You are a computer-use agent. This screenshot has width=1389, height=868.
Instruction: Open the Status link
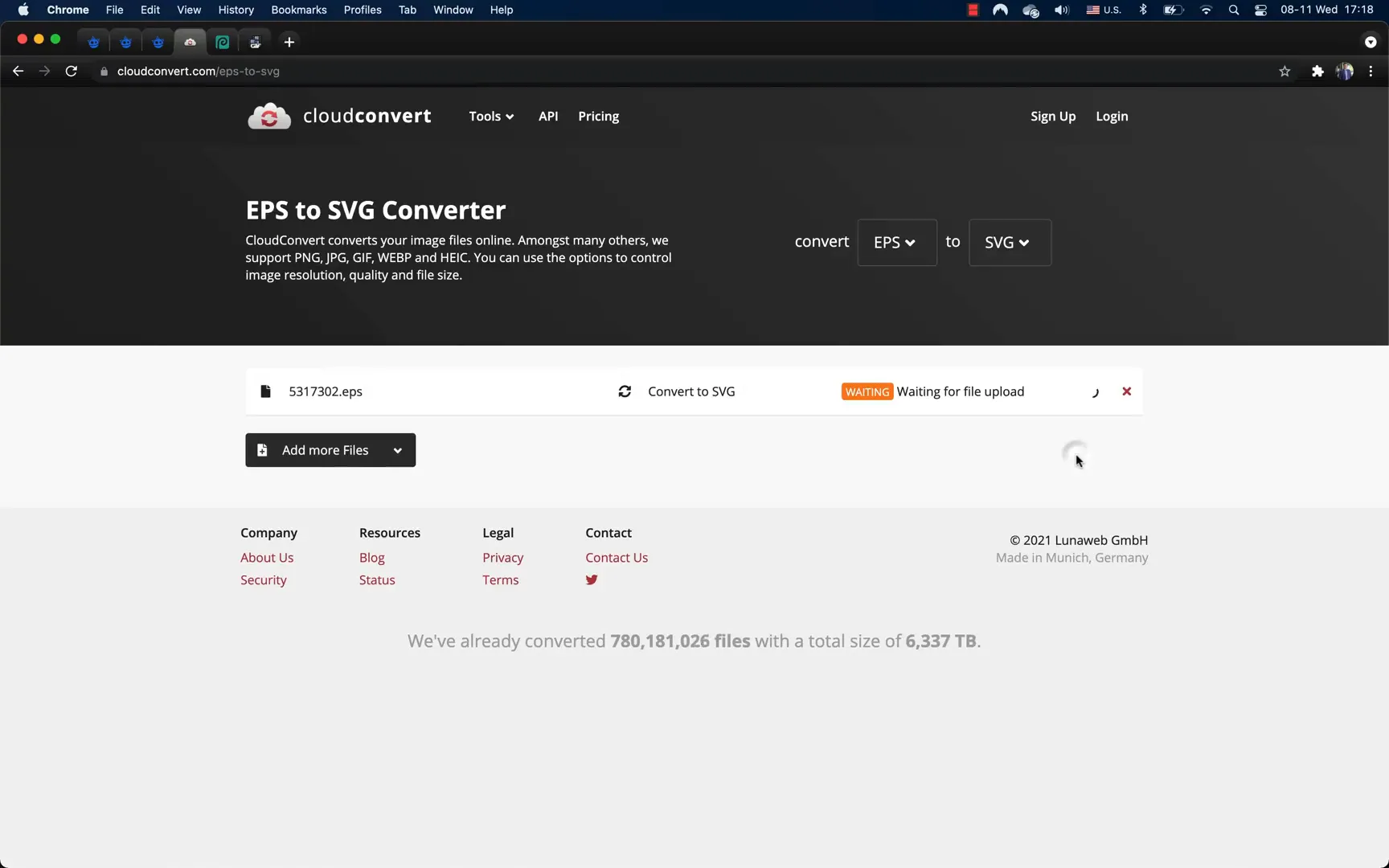[x=377, y=580]
